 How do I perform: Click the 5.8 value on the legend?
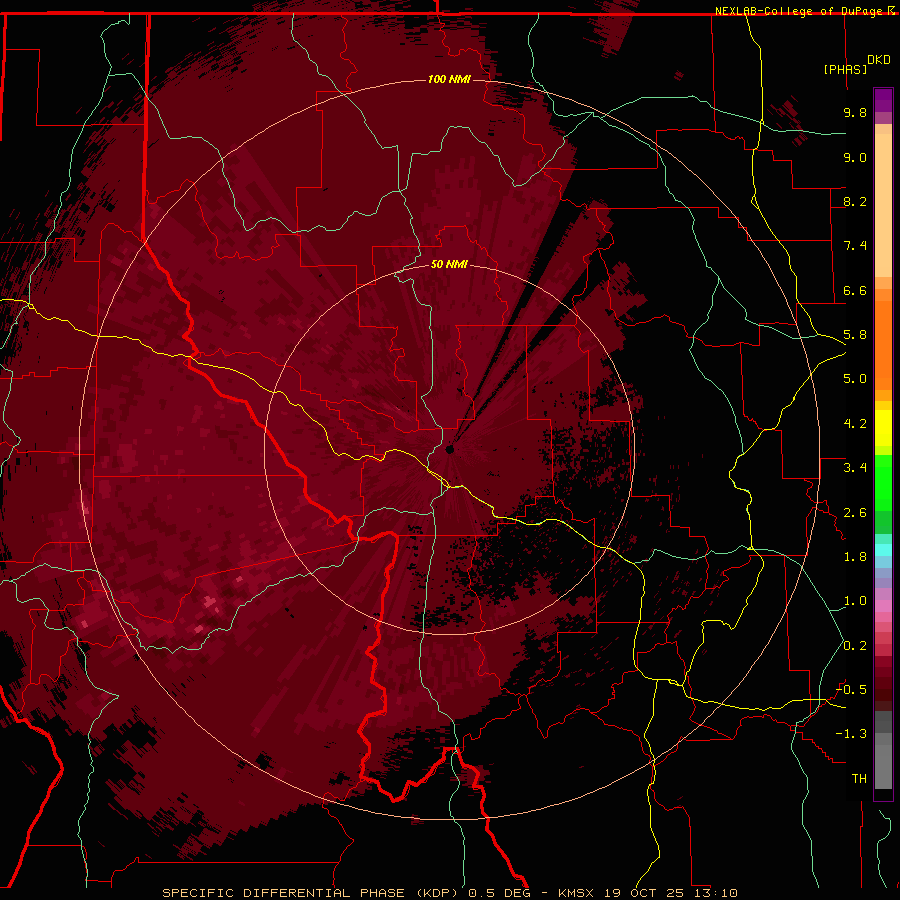point(855,335)
